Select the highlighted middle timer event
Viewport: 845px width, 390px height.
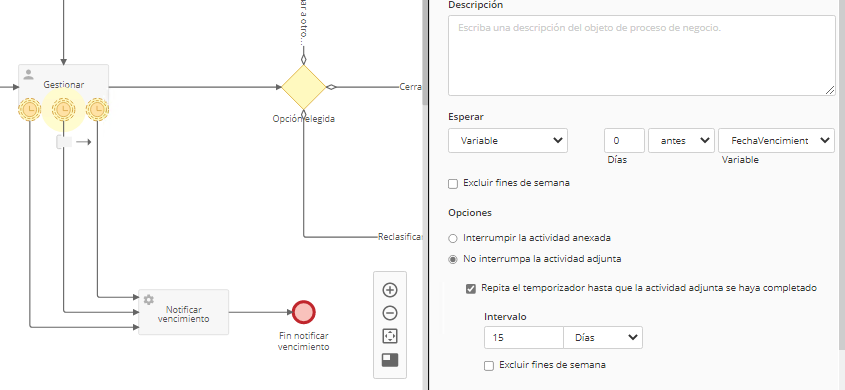[64, 110]
